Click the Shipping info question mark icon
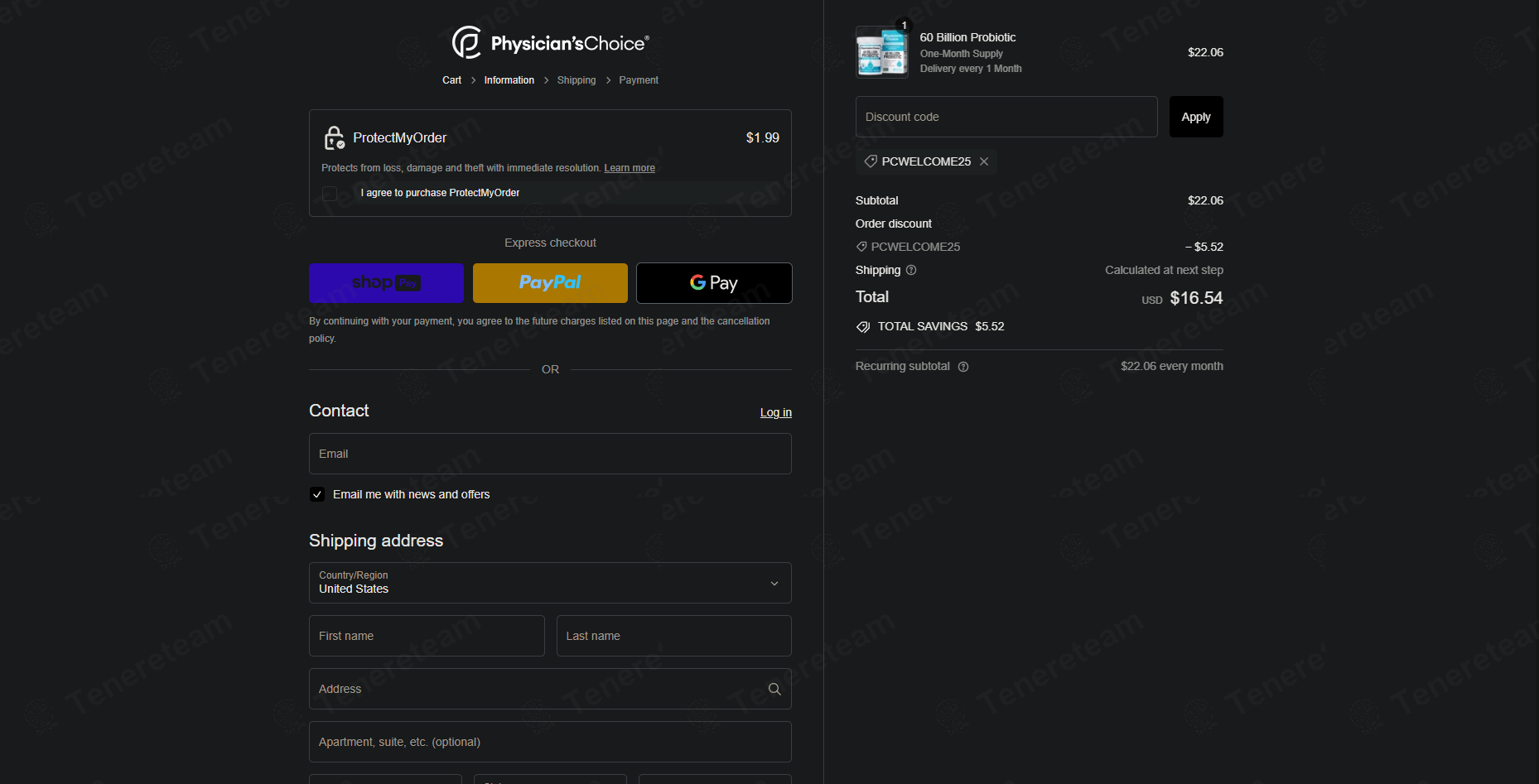 click(x=911, y=270)
